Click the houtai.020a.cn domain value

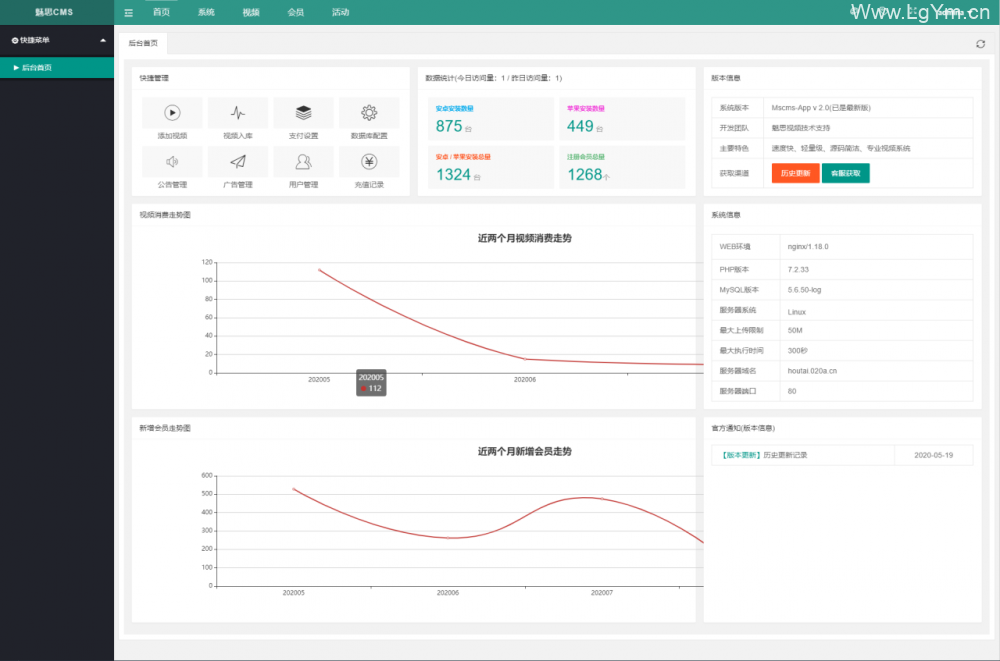812,371
